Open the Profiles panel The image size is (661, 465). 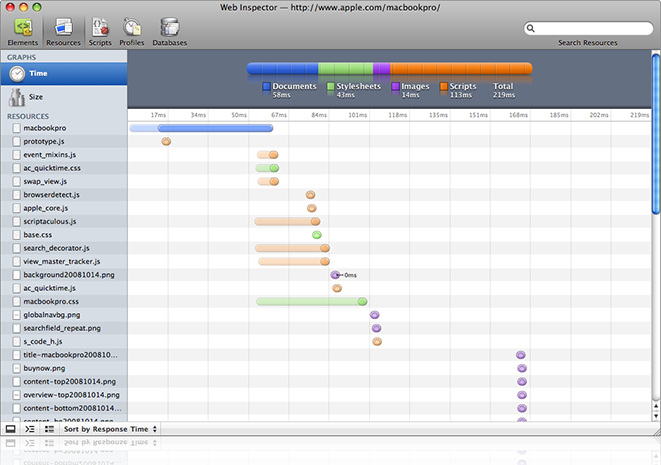coord(132,31)
